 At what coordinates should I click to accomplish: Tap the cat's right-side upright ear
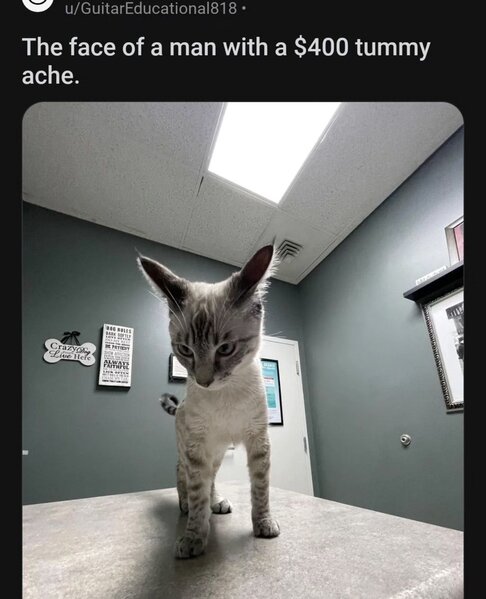click(x=258, y=267)
